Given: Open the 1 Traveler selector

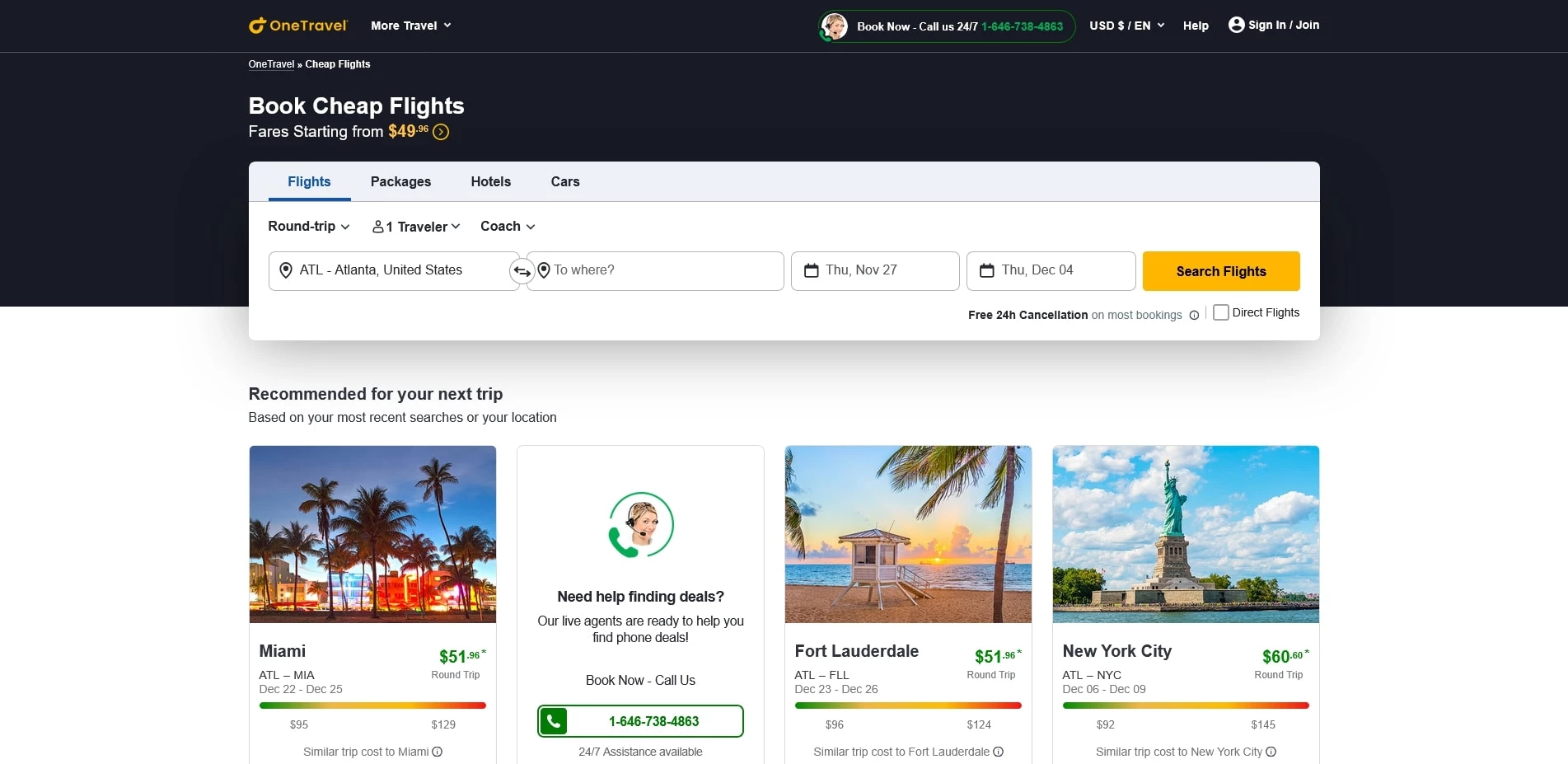Looking at the screenshot, I should click(x=415, y=226).
